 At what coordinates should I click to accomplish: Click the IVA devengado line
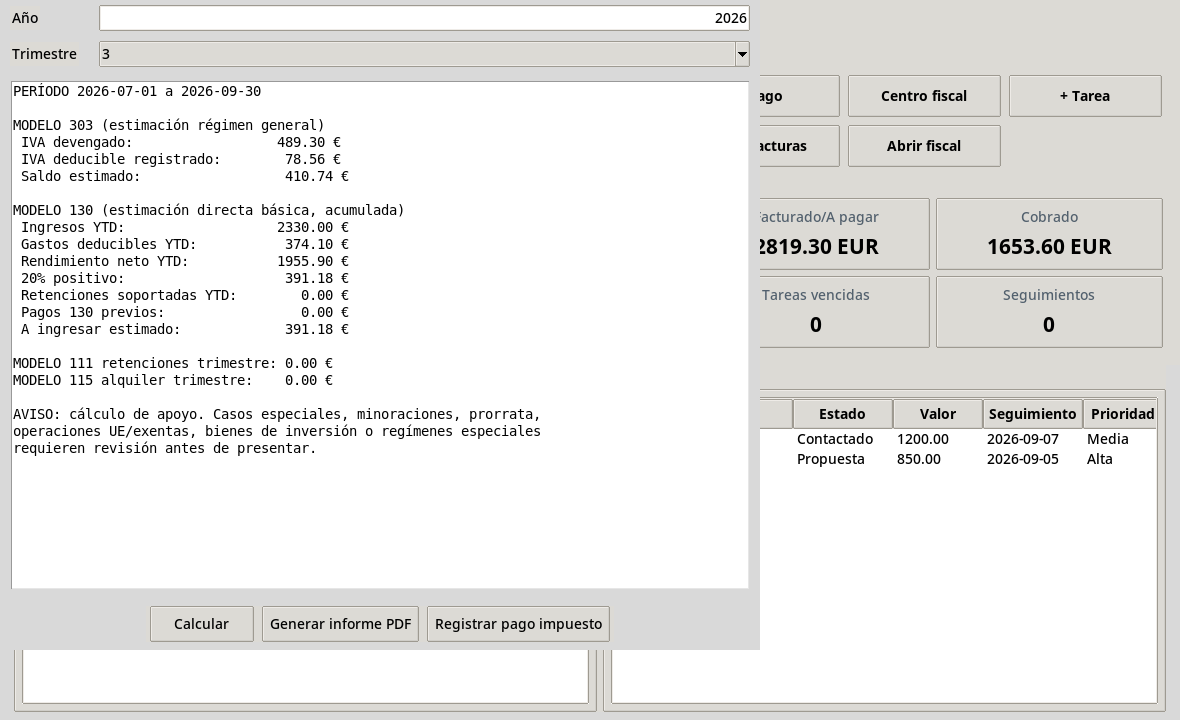point(181,142)
